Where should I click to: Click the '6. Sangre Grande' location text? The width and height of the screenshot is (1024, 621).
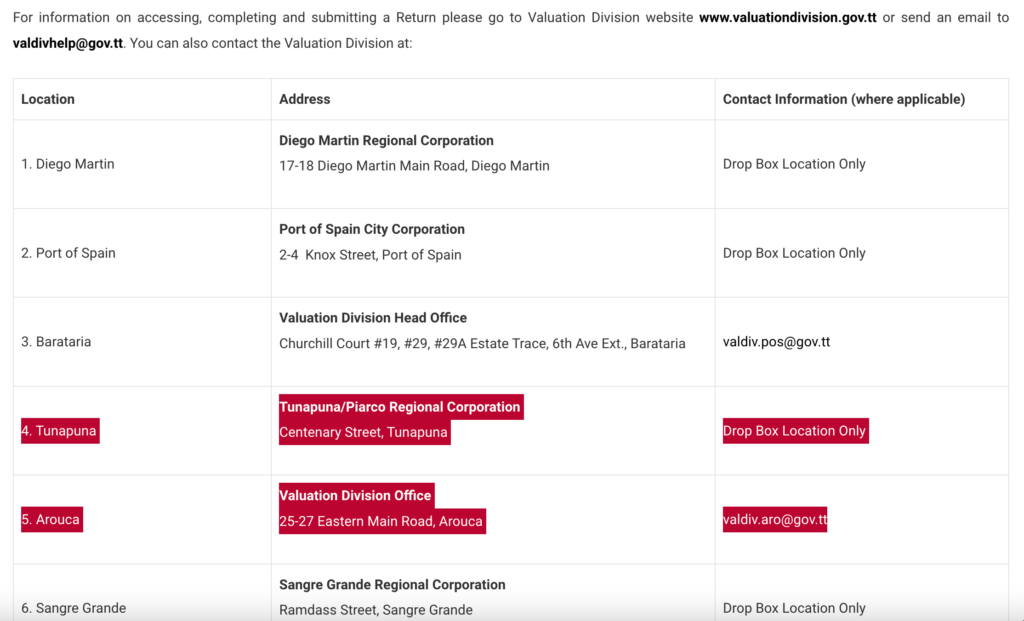coord(74,608)
